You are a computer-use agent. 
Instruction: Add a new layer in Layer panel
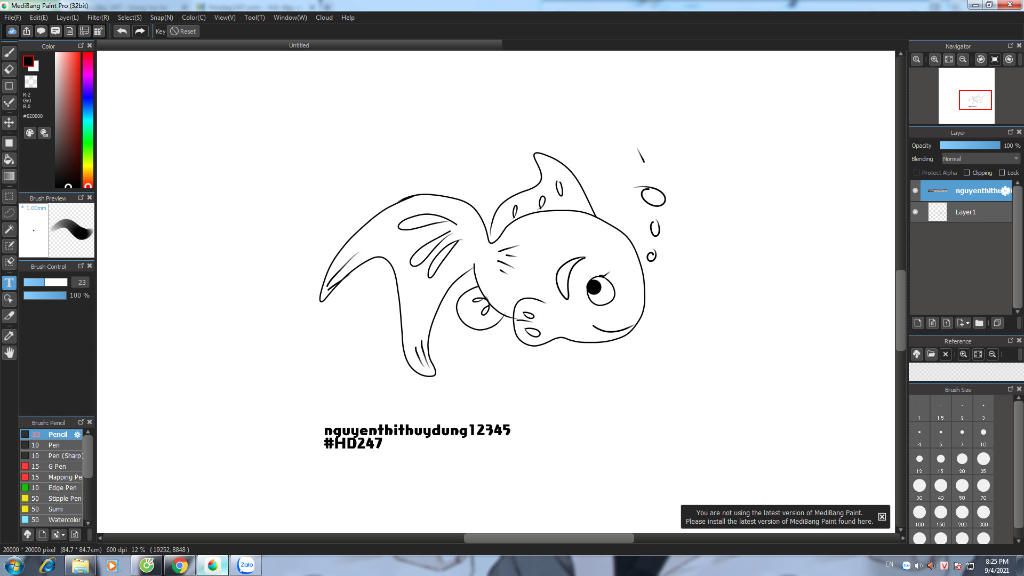click(918, 323)
